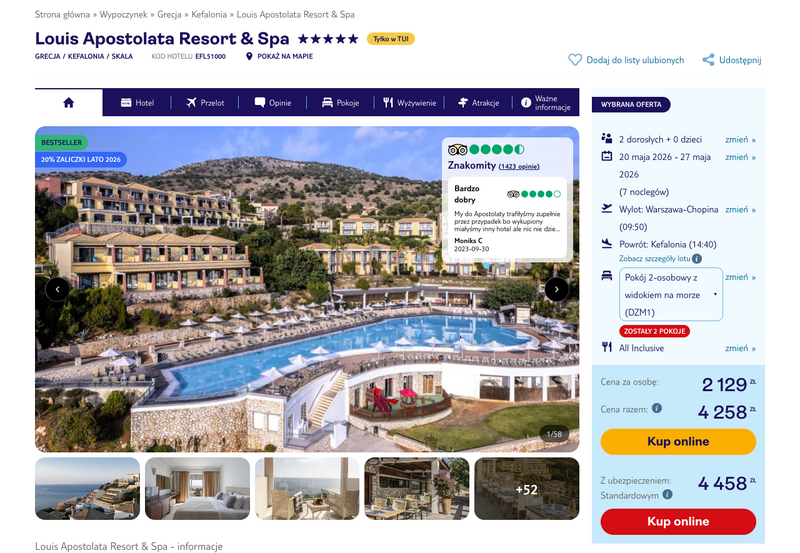Click the heart icon to add to favorites
This screenshot has width=800, height=553.
[x=575, y=60]
